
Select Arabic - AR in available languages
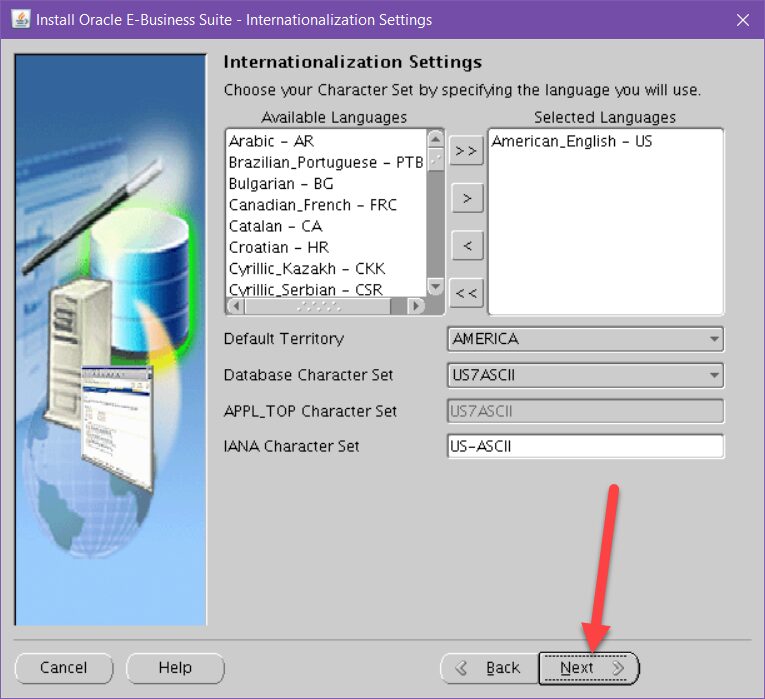[326, 141]
